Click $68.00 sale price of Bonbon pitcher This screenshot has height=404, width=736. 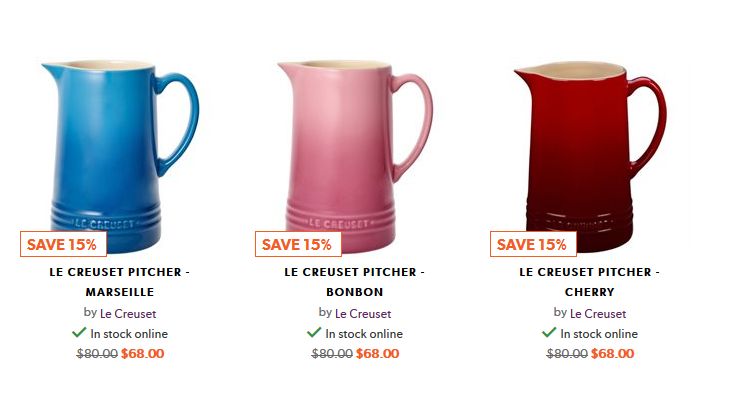point(377,353)
